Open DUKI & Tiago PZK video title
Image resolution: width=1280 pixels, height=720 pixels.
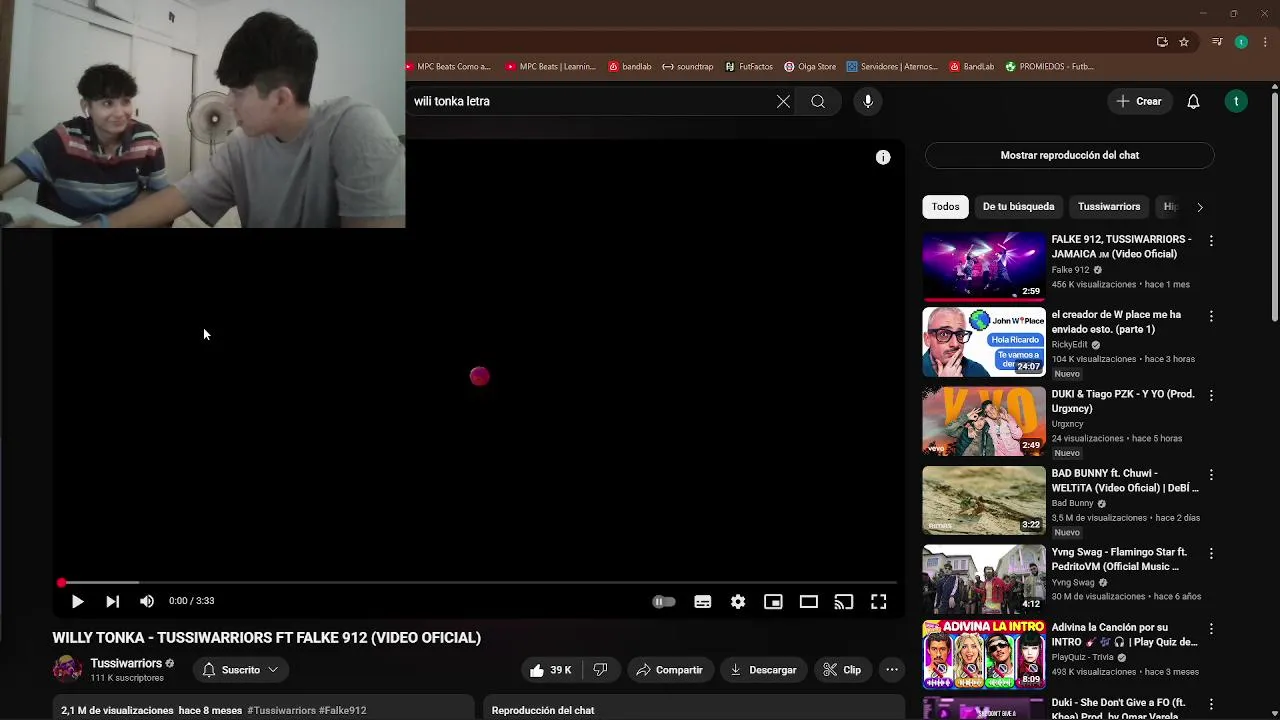pos(1123,401)
